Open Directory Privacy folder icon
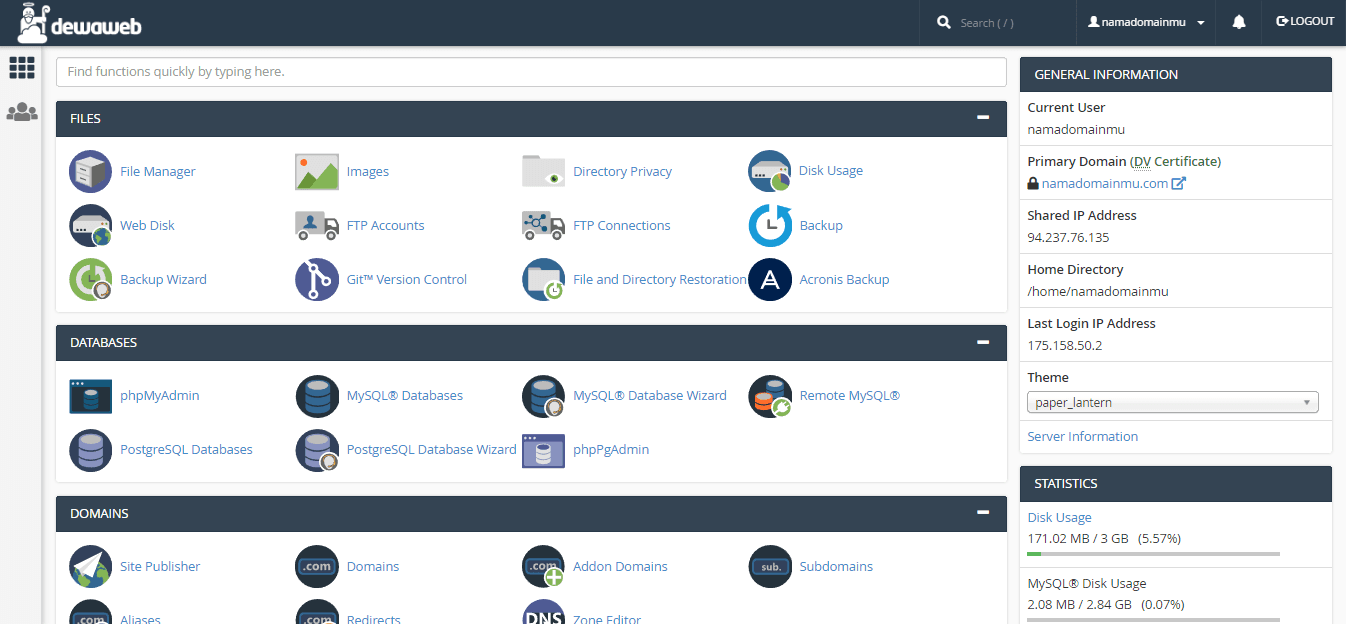The image size is (1346, 624). pos(543,171)
